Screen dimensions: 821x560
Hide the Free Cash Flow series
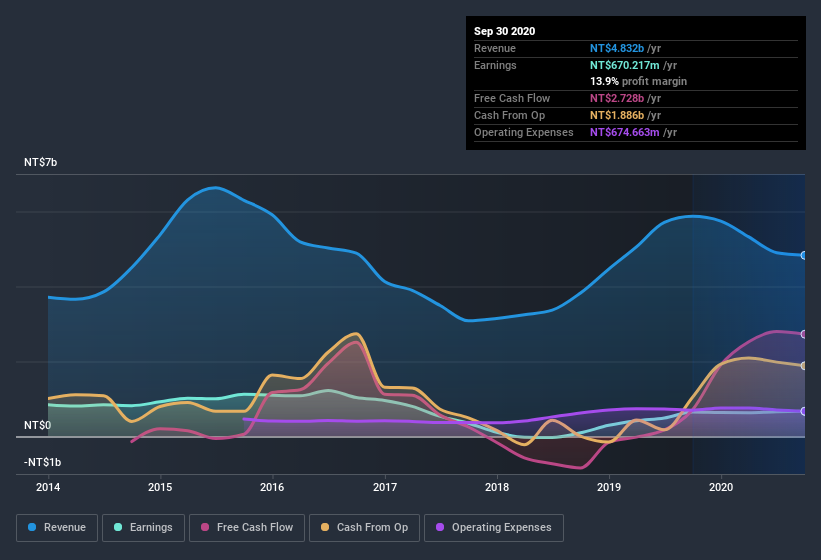pyautogui.click(x=247, y=527)
